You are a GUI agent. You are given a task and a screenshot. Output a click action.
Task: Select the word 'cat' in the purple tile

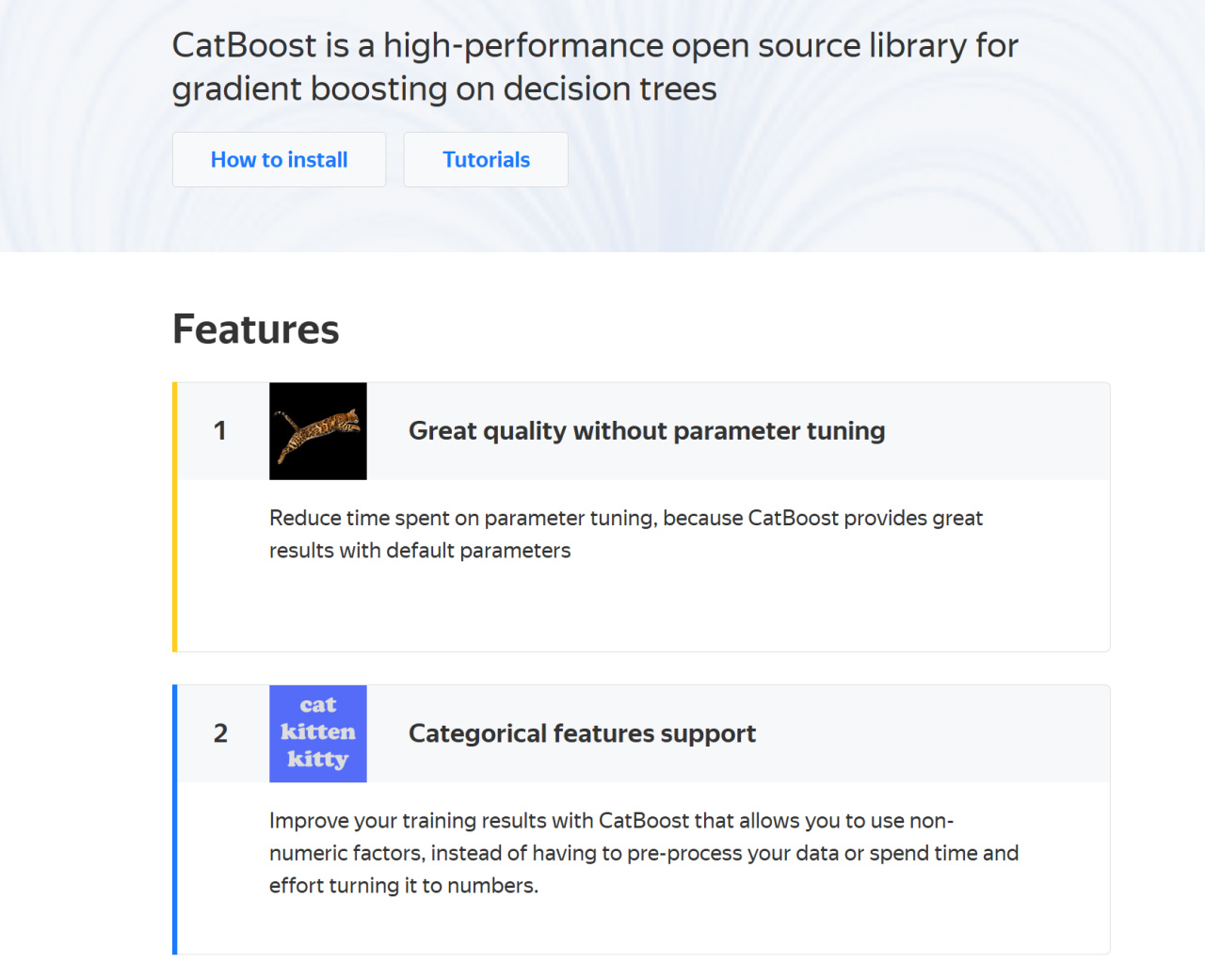tap(318, 705)
